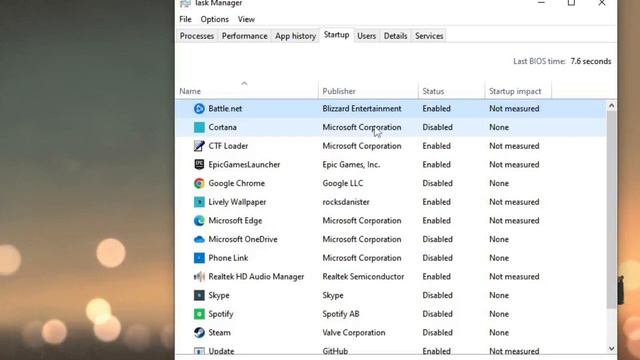The image size is (640, 360).
Task: Click the Microsoft OneDrive cloud icon
Action: 199,239
